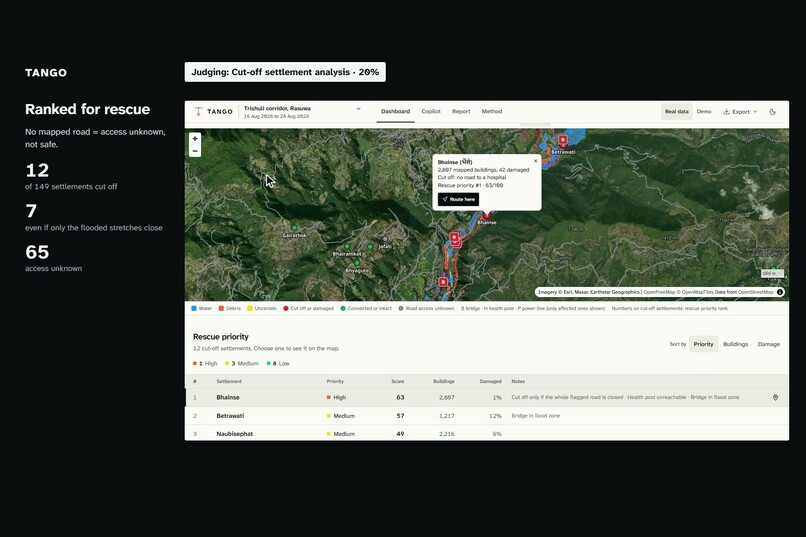Open the Export dropdown menu
Image resolution: width=806 pixels, height=537 pixels.
click(x=740, y=112)
